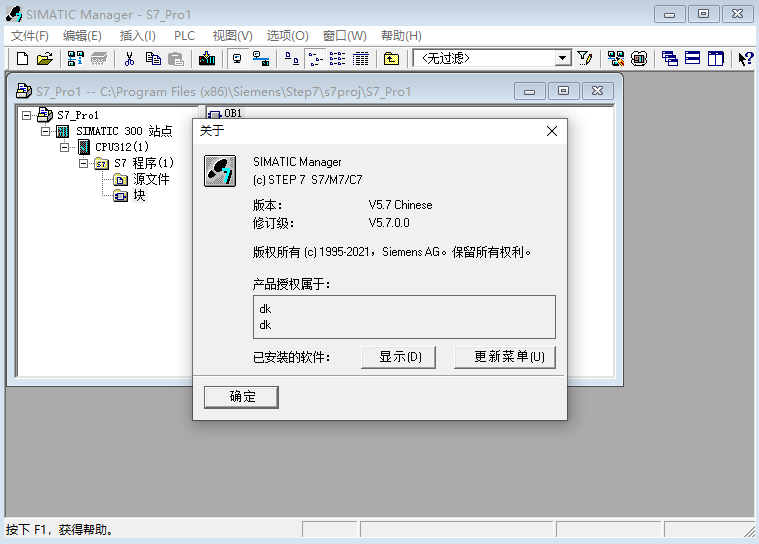
Task: Collapse the S7 程序(1) tree node
Action: pyautogui.click(x=83, y=163)
